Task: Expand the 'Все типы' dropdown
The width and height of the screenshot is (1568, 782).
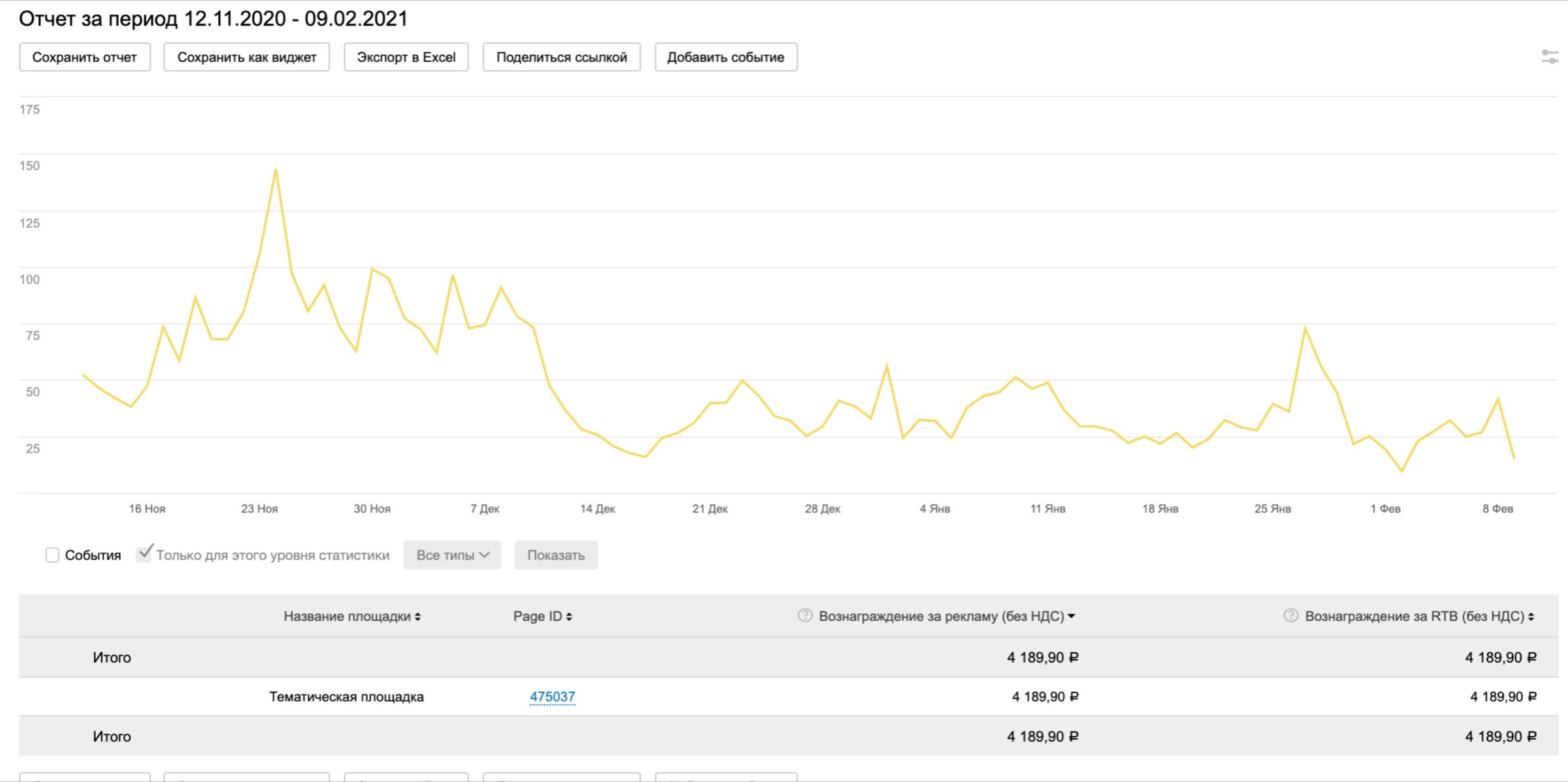Action: coord(452,555)
